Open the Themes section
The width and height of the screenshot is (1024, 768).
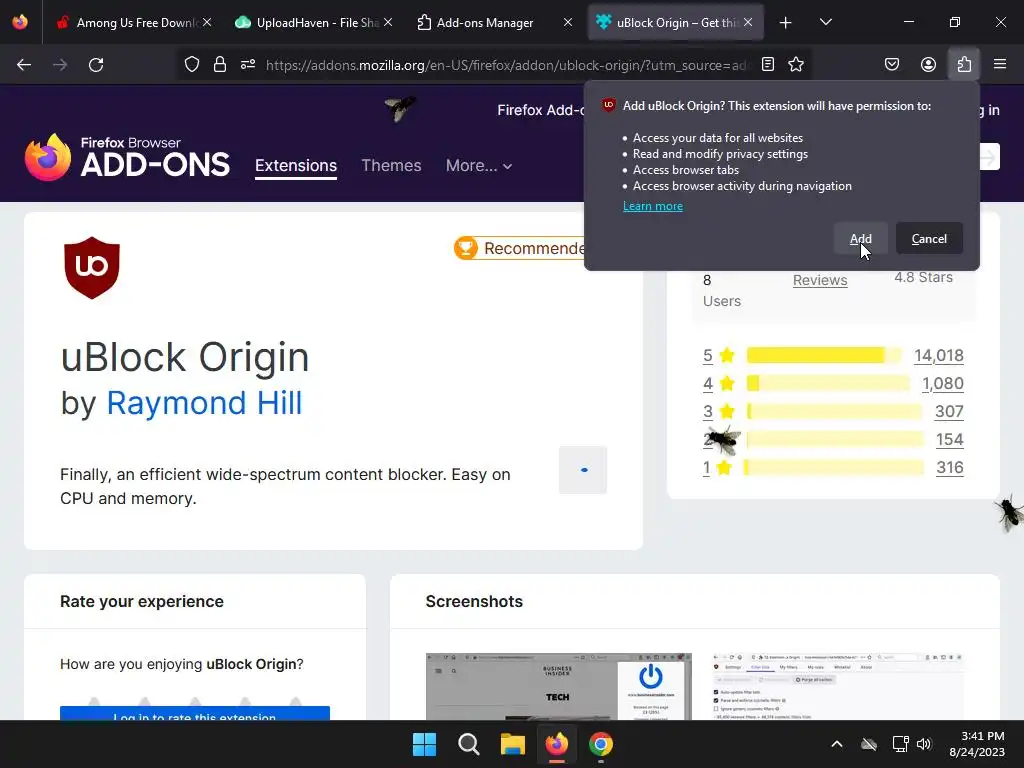coord(391,165)
